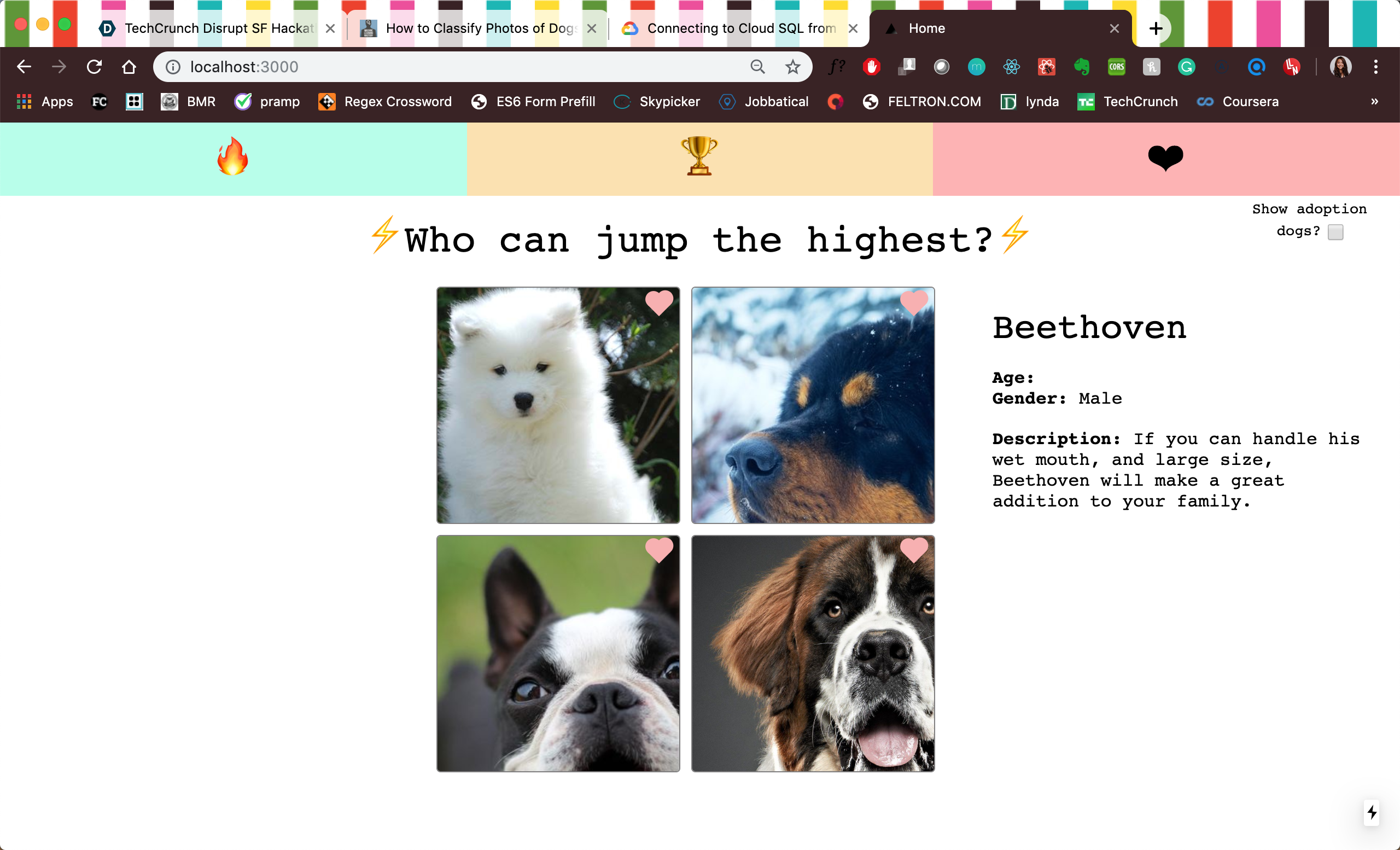Click the React DevTools extension icon
1400x850 pixels.
pyautogui.click(x=1011, y=67)
